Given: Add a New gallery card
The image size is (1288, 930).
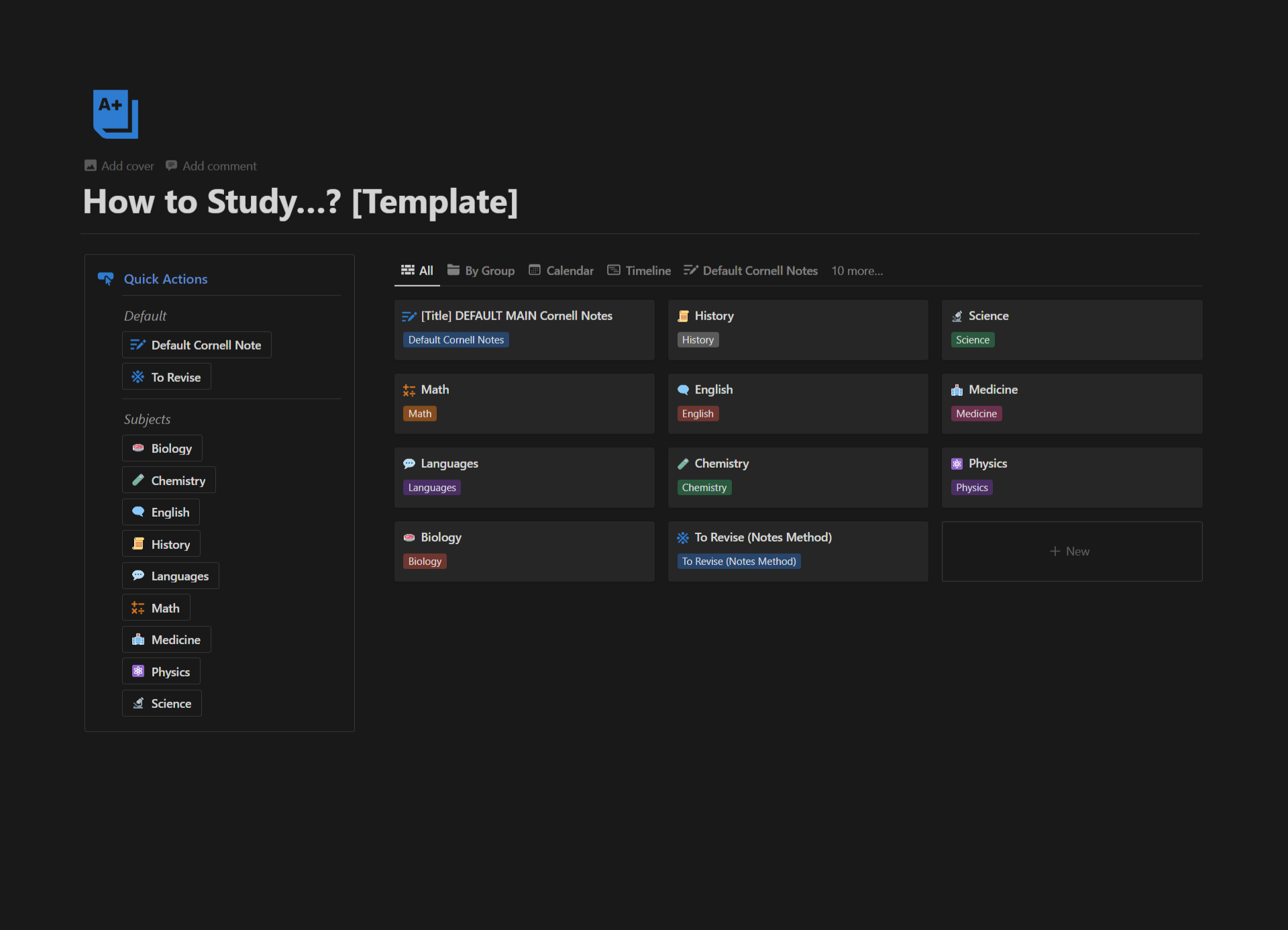Looking at the screenshot, I should [1071, 552].
